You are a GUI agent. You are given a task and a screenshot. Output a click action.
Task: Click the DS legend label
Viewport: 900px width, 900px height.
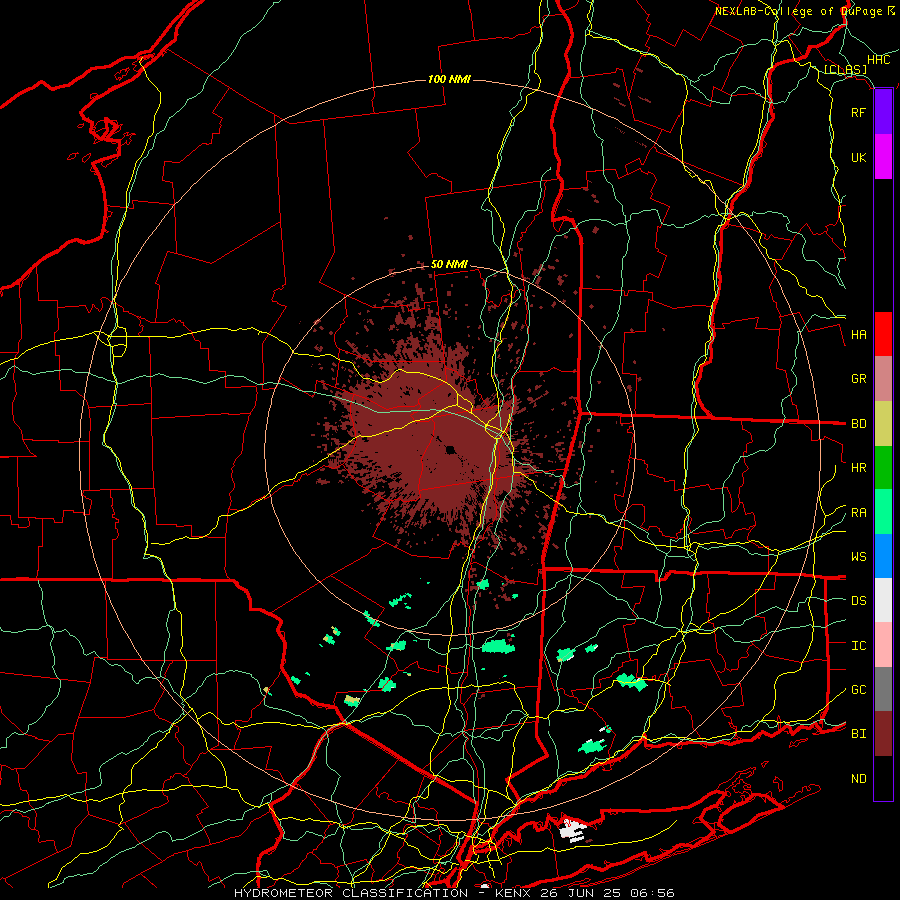point(858,601)
